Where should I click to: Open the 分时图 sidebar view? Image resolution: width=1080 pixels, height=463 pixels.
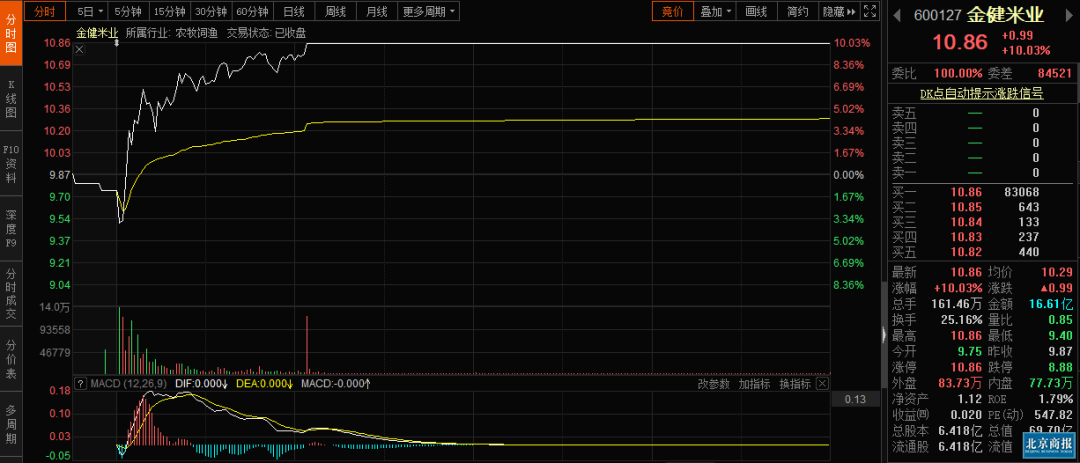[10, 33]
